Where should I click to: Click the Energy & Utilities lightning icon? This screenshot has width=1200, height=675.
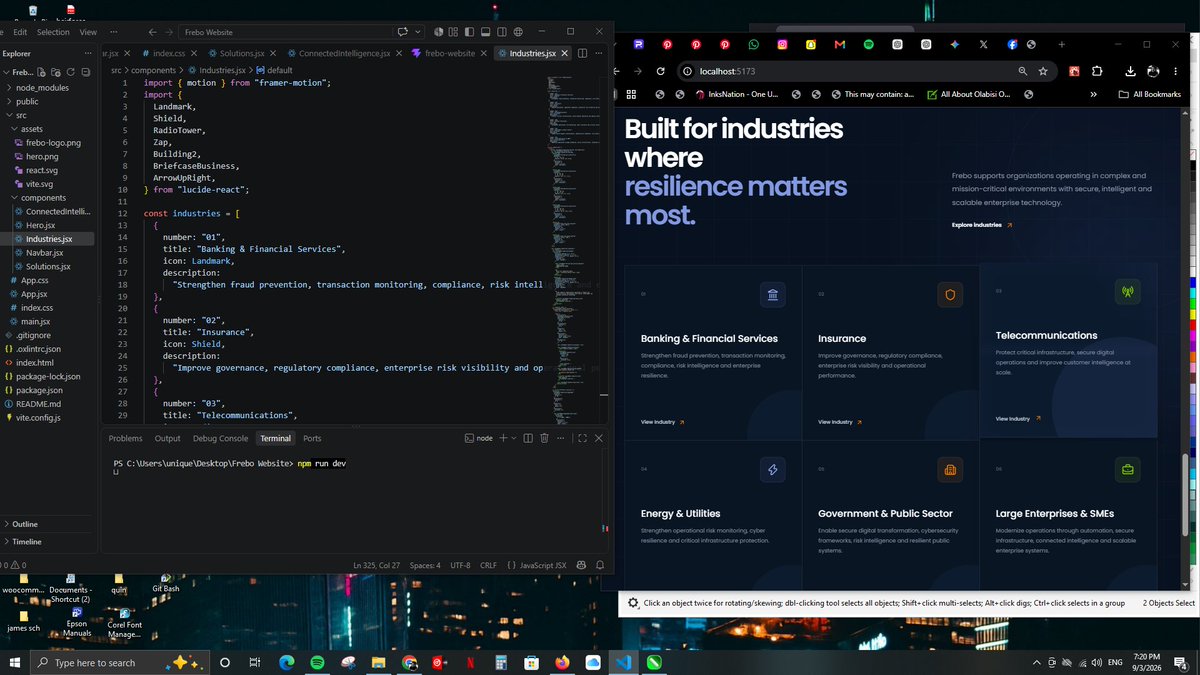coord(772,469)
